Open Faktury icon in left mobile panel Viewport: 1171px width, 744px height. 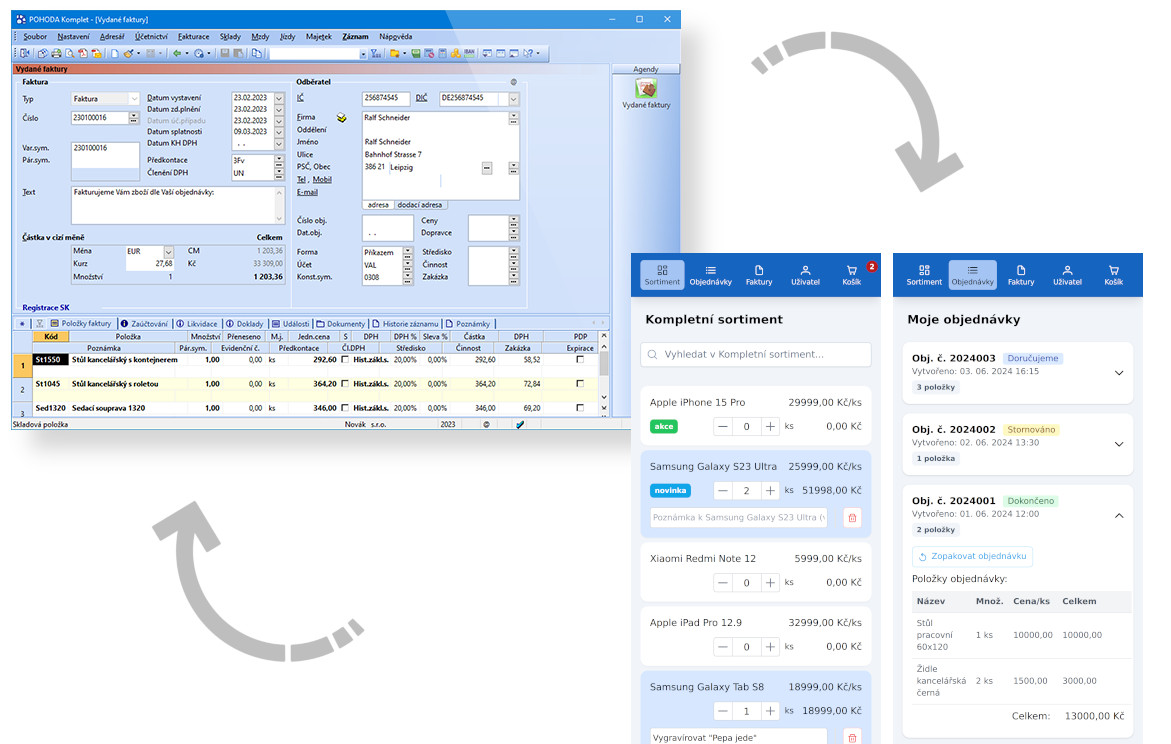pos(759,275)
